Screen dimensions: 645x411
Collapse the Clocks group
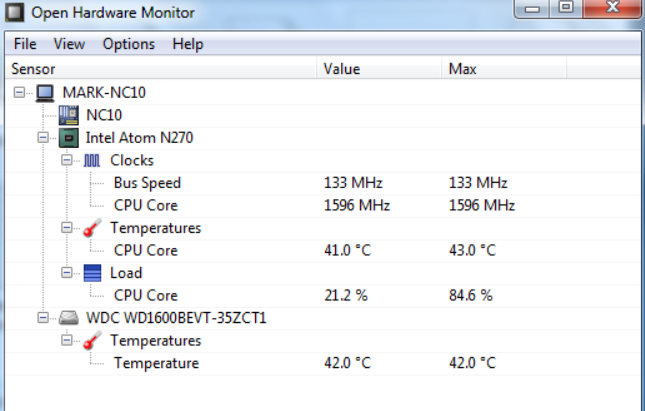[67, 160]
